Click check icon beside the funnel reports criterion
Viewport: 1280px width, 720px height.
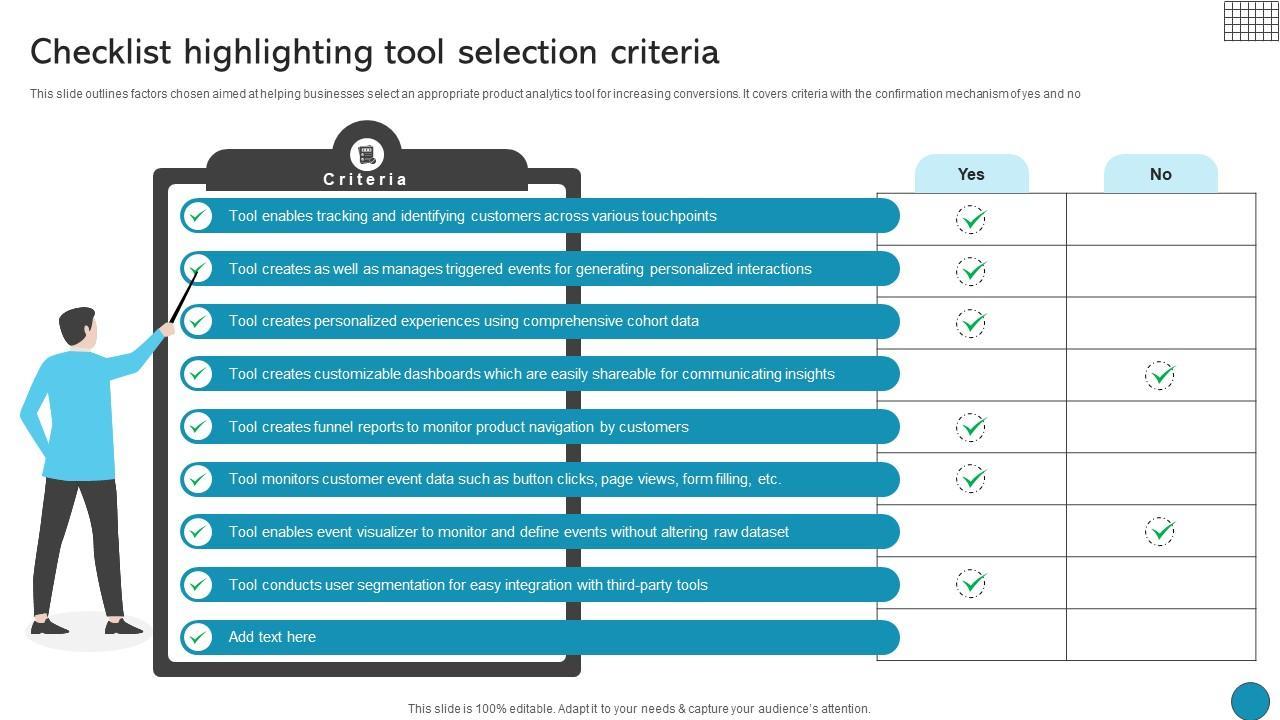coord(198,427)
